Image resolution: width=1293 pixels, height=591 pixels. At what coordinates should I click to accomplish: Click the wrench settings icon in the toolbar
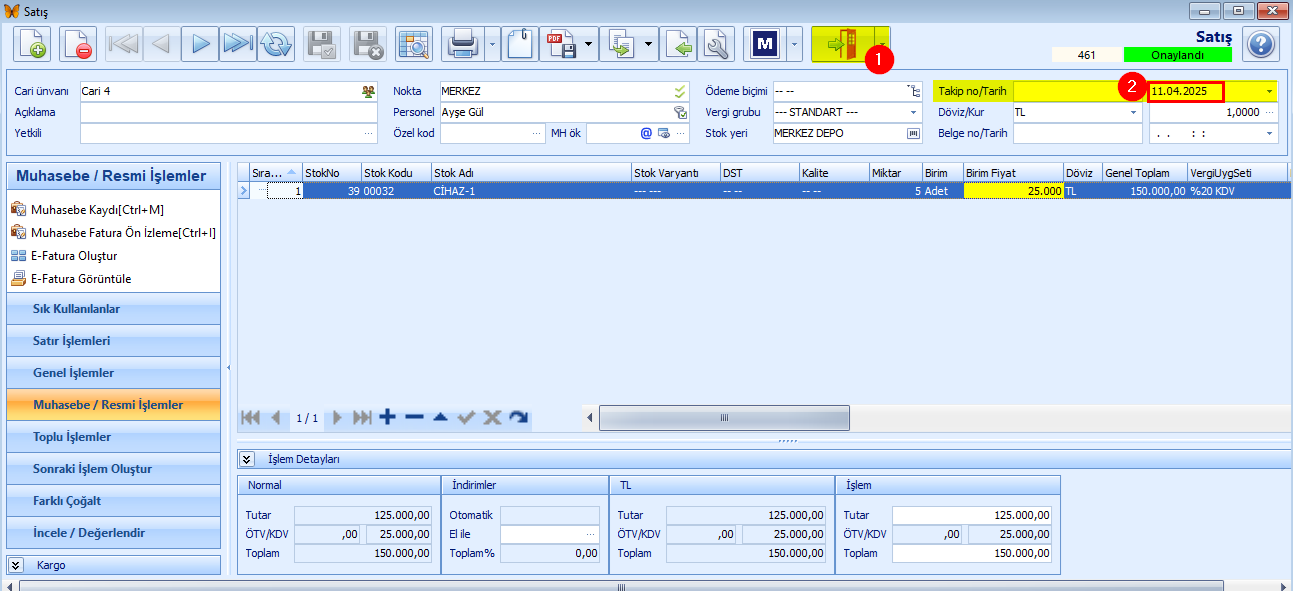716,45
